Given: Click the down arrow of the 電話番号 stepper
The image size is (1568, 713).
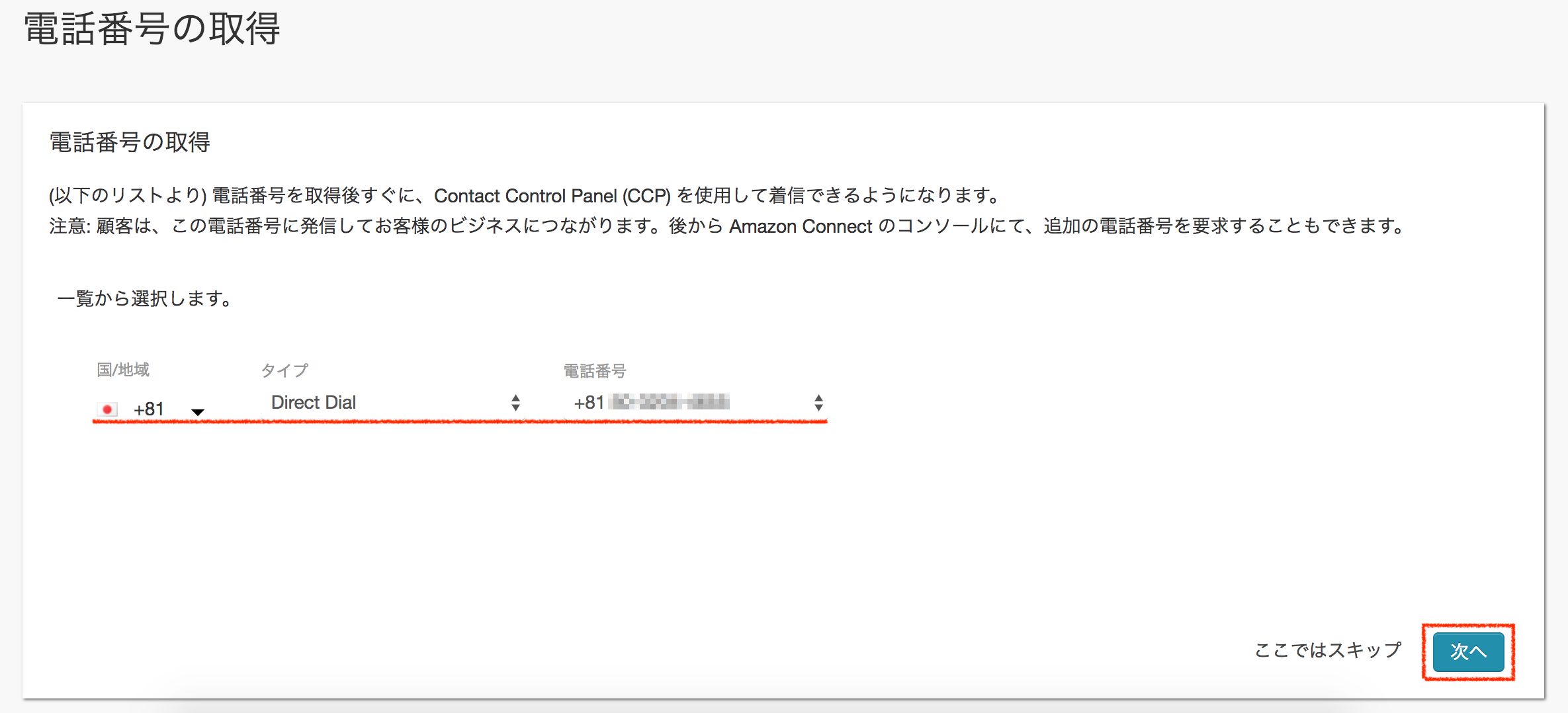Looking at the screenshot, I should coord(818,406).
